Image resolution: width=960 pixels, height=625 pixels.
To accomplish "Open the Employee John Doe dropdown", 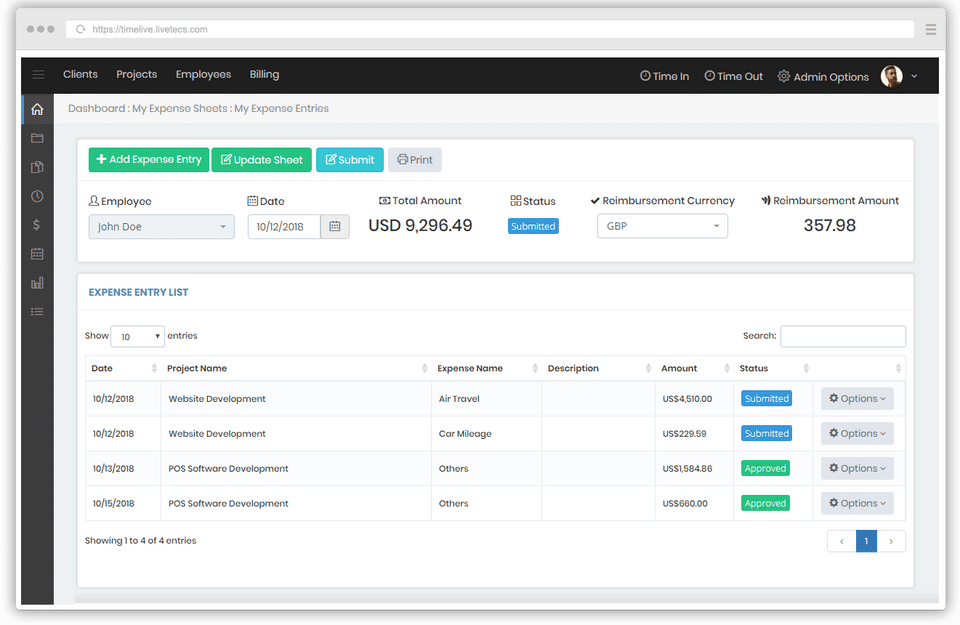I will (162, 226).
